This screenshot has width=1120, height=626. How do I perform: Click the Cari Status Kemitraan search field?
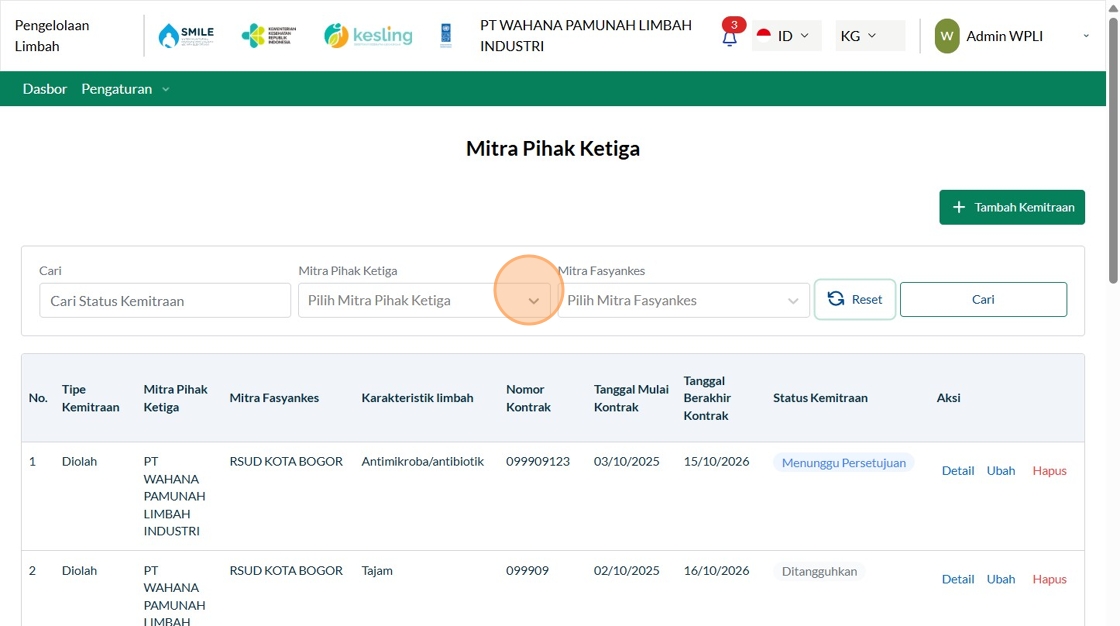[x=165, y=300]
